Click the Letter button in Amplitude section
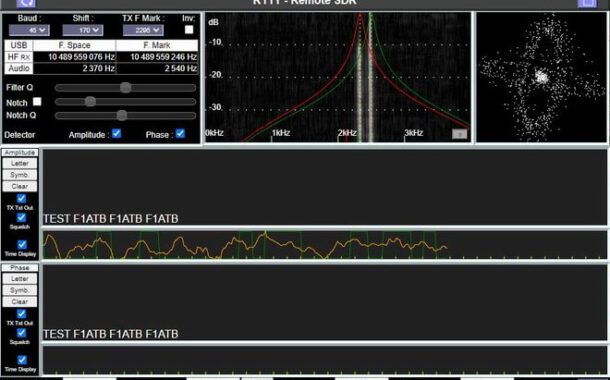The image size is (610, 380). point(20,163)
